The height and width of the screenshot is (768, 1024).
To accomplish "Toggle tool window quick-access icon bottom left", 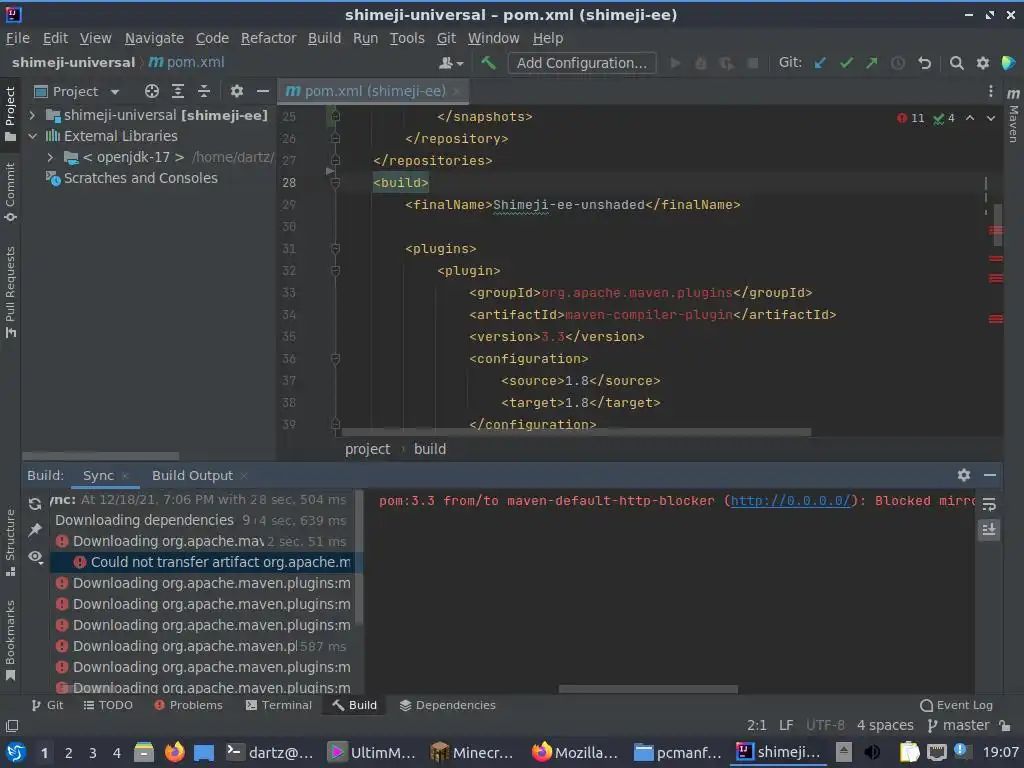I will 12,726.
